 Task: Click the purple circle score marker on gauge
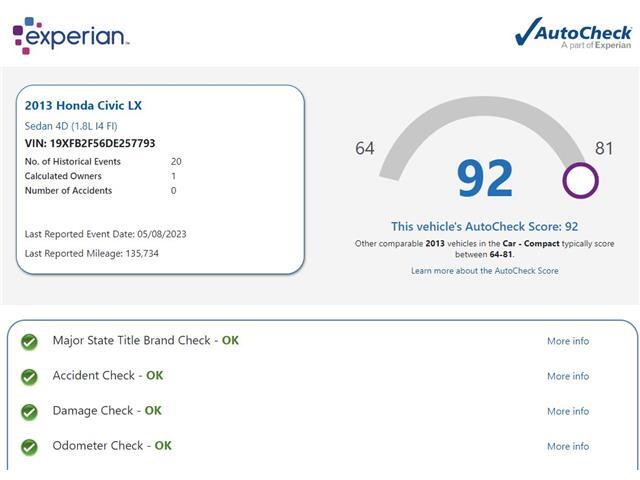(x=580, y=180)
